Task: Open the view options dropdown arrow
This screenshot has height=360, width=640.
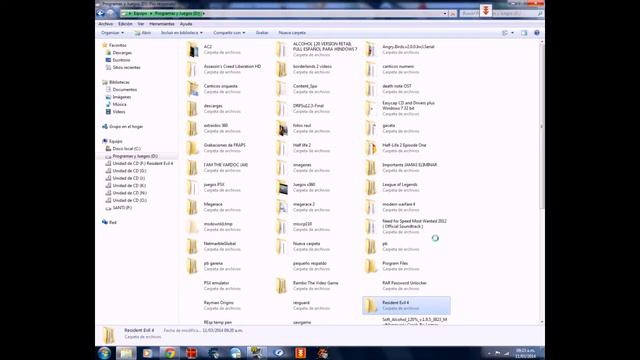Action: click(512, 33)
